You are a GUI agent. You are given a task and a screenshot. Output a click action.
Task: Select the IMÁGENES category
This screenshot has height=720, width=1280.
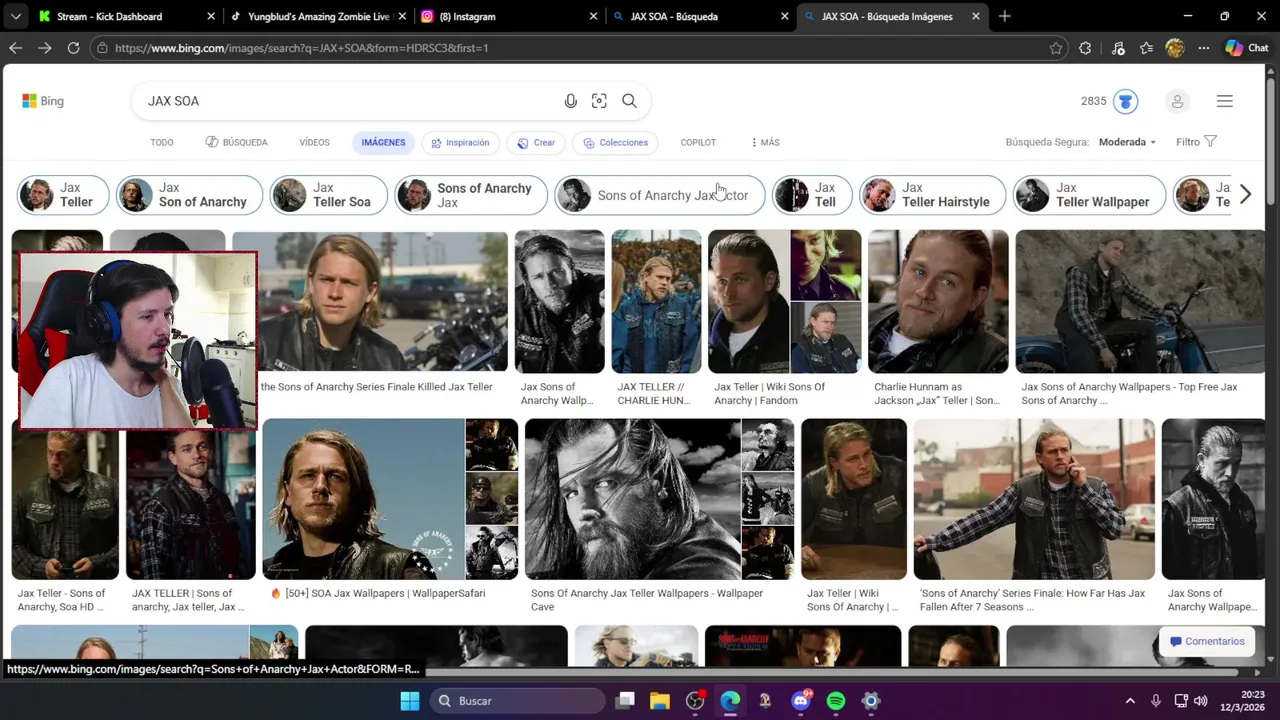click(384, 142)
